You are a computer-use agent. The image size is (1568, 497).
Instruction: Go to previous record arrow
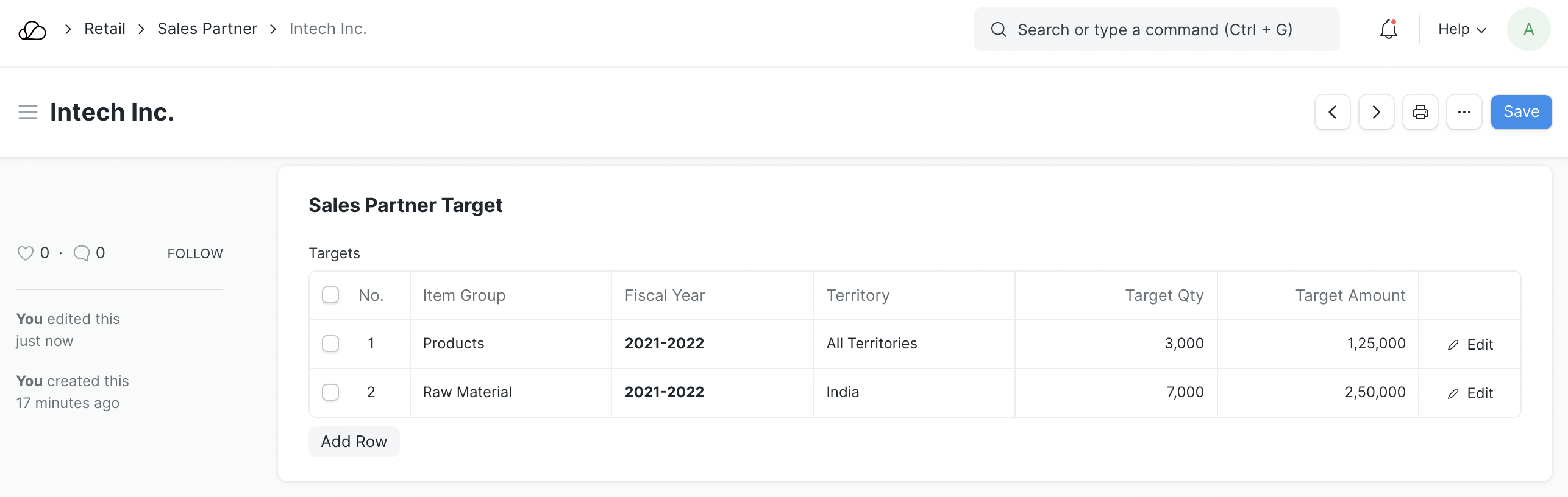pyautogui.click(x=1332, y=112)
